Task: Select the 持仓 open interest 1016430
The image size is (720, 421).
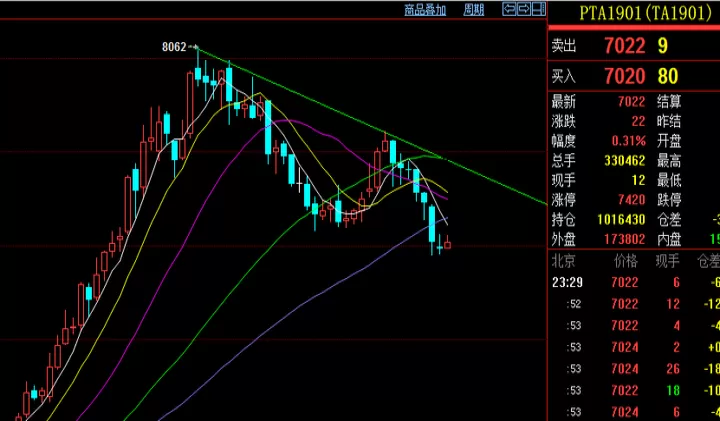Action: tap(622, 219)
